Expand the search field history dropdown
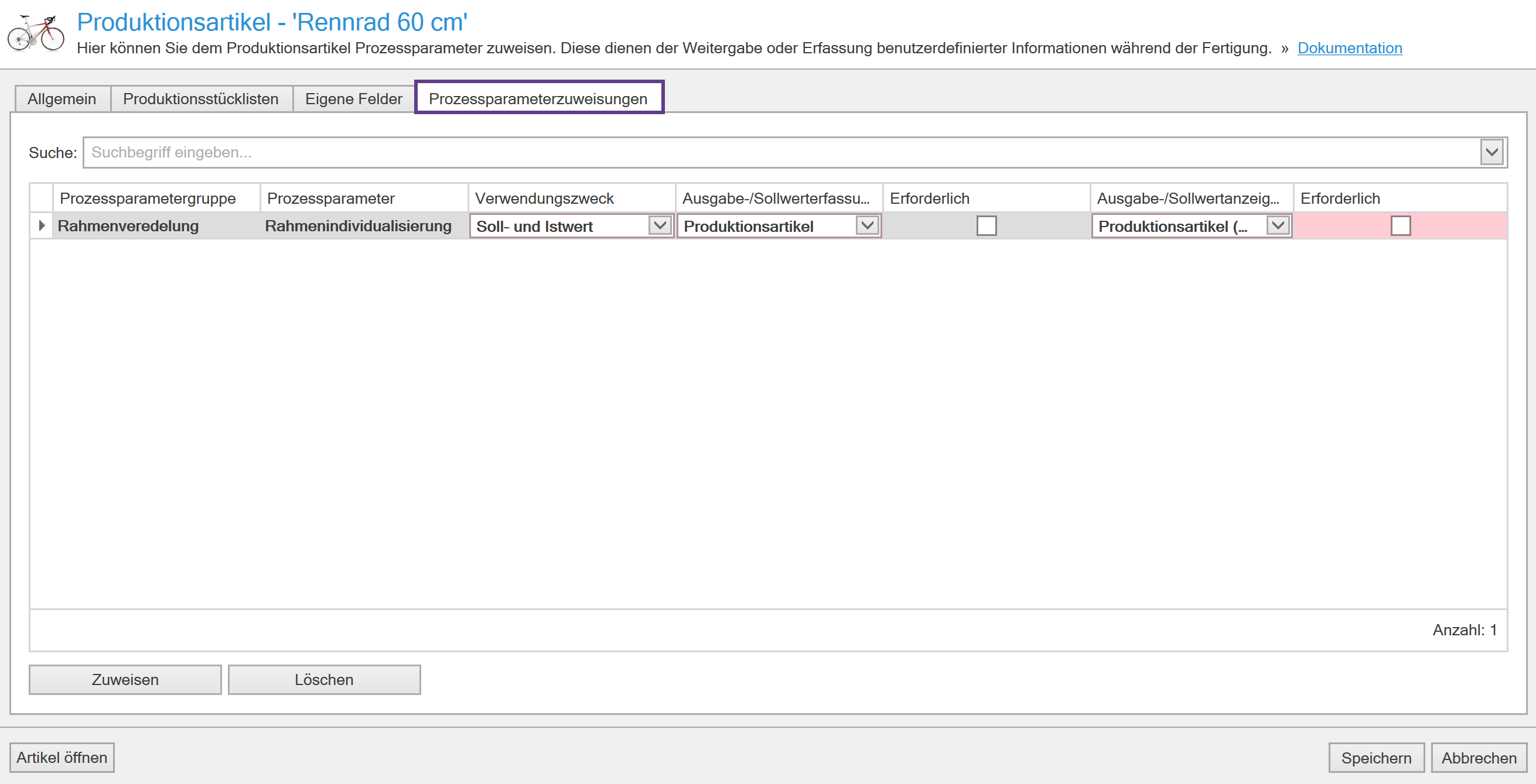1536x784 pixels. [x=1491, y=152]
